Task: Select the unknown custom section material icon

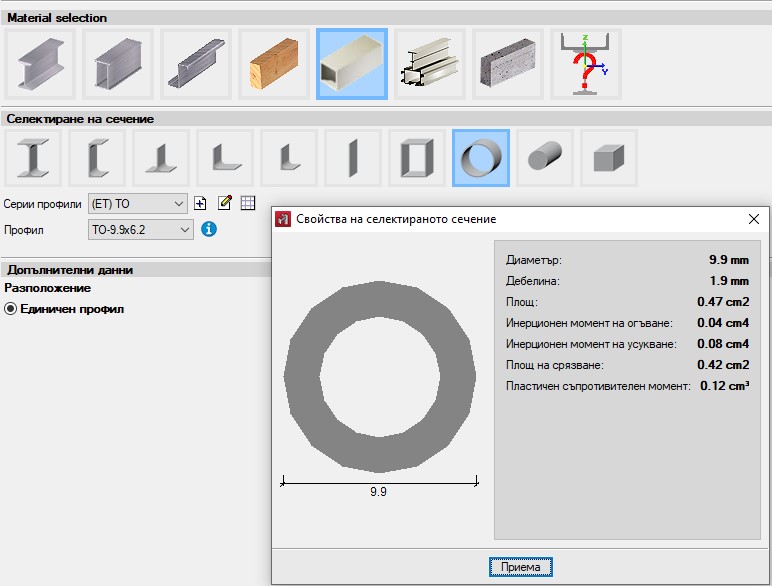Action: (x=586, y=64)
